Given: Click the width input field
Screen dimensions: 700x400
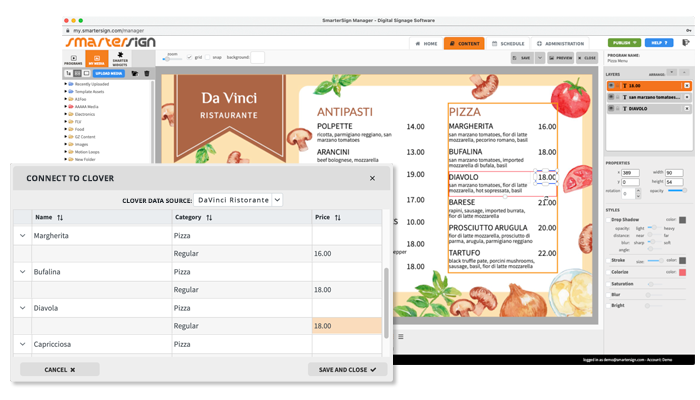Looking at the screenshot, I should point(674,173).
